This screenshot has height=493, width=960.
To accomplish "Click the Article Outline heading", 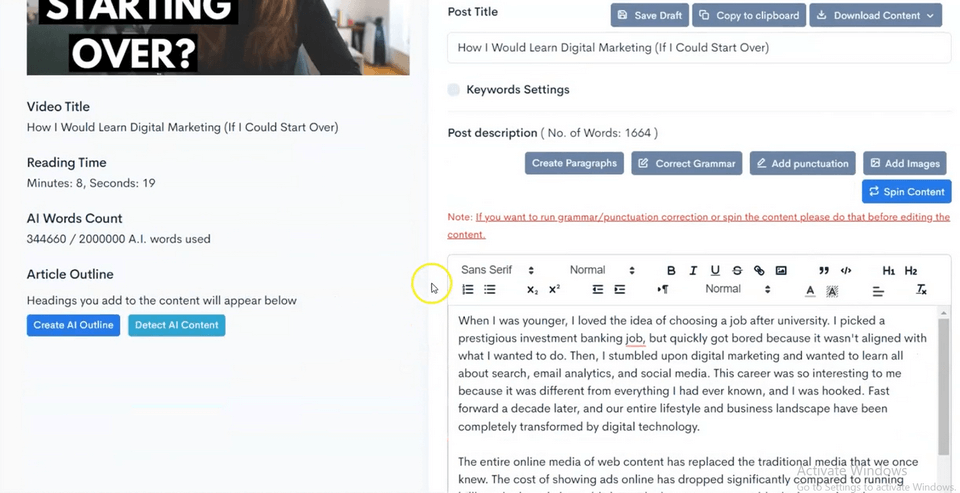I will 70,274.
